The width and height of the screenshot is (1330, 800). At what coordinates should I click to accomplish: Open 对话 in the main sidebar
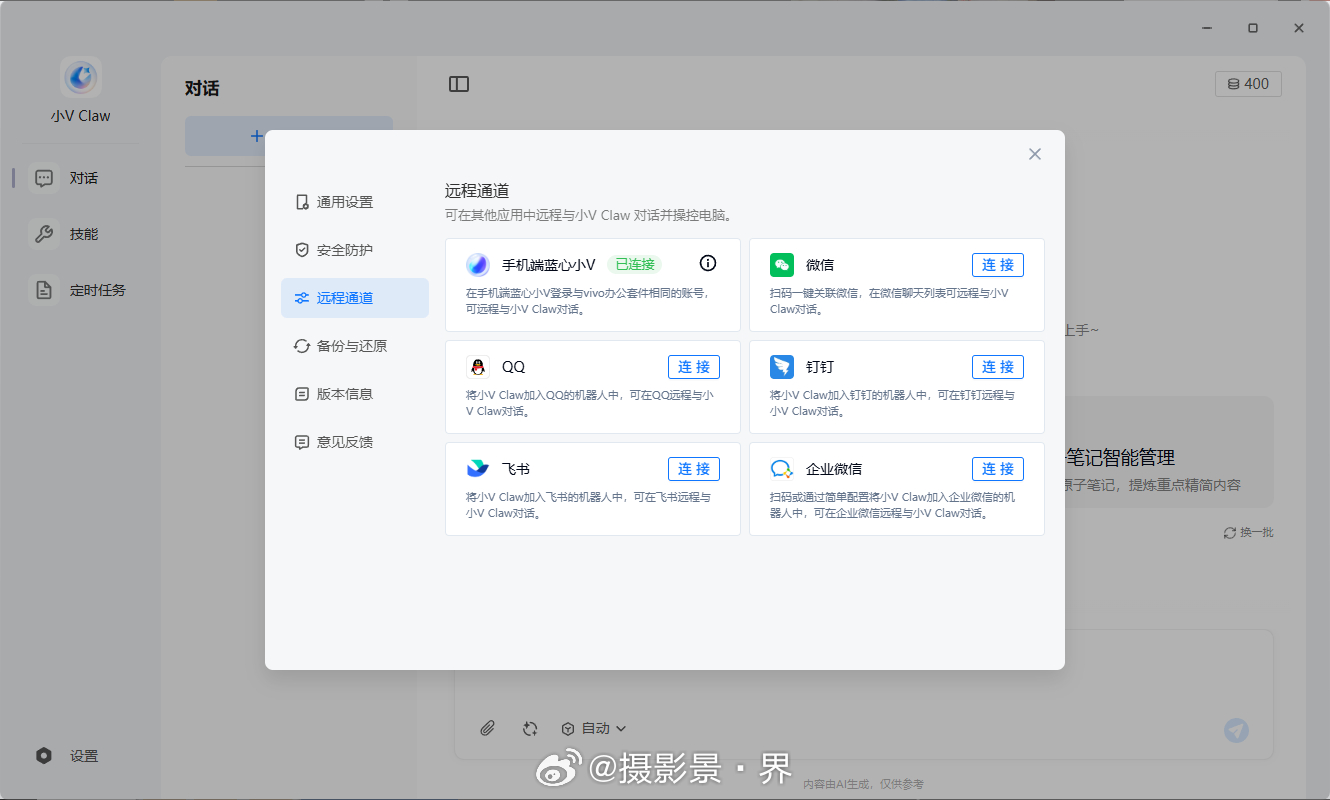(81, 178)
